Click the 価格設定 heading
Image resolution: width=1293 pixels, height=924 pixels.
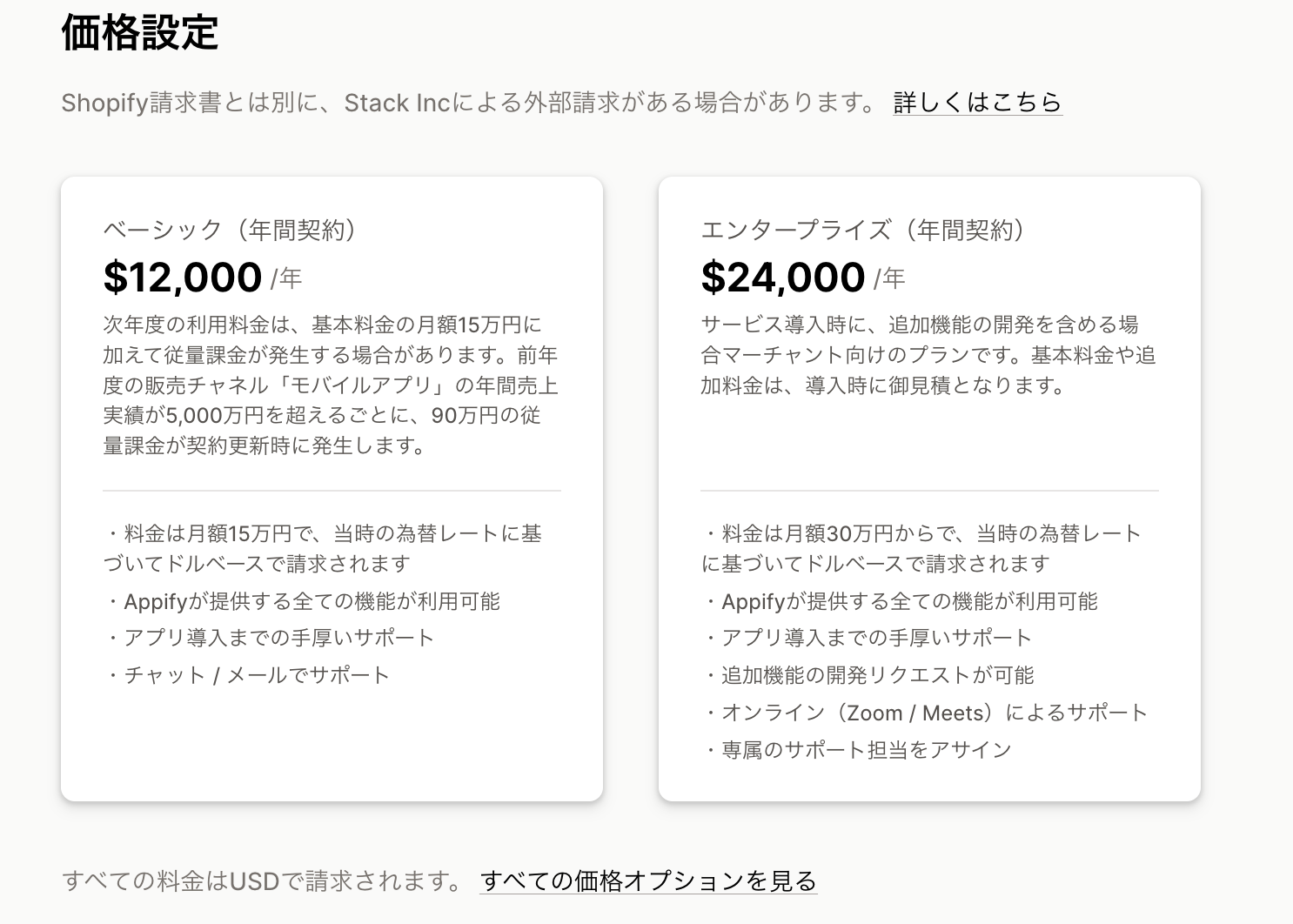click(x=140, y=33)
